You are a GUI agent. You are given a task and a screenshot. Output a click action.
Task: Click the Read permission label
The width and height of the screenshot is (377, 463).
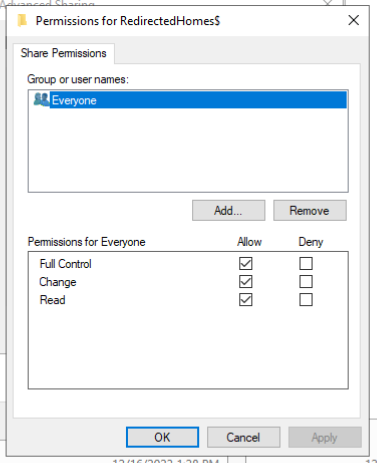(x=52, y=300)
